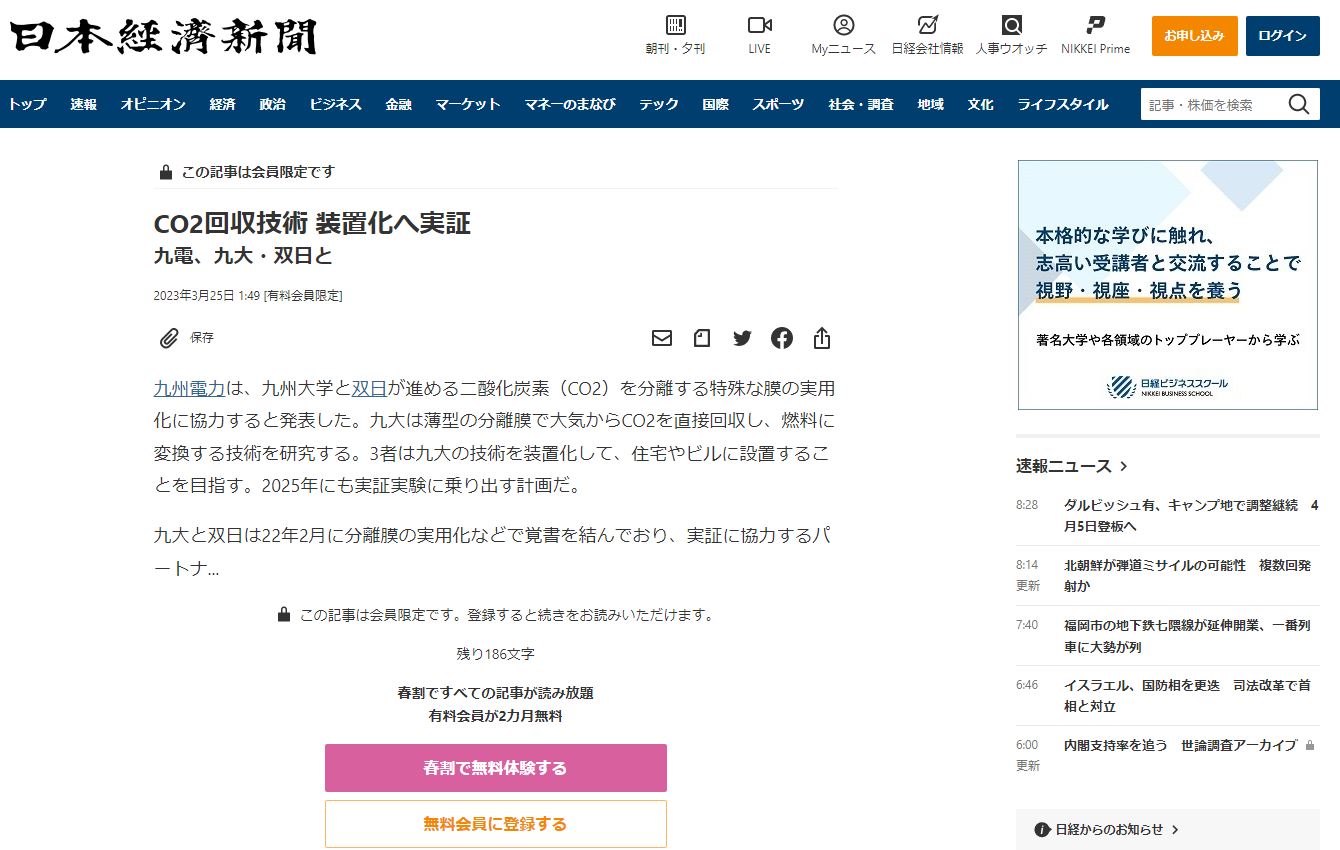
Task: Share the article by email icon
Action: tap(662, 338)
